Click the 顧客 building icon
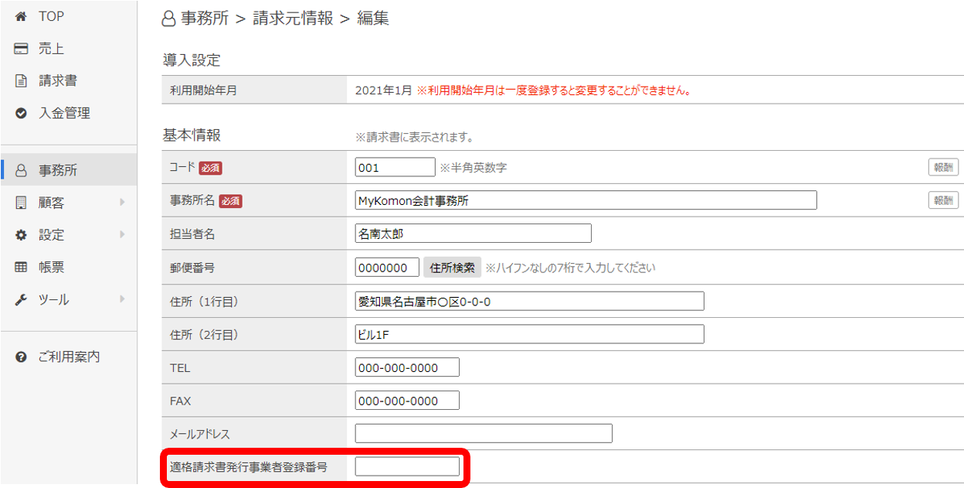 (x=20, y=203)
